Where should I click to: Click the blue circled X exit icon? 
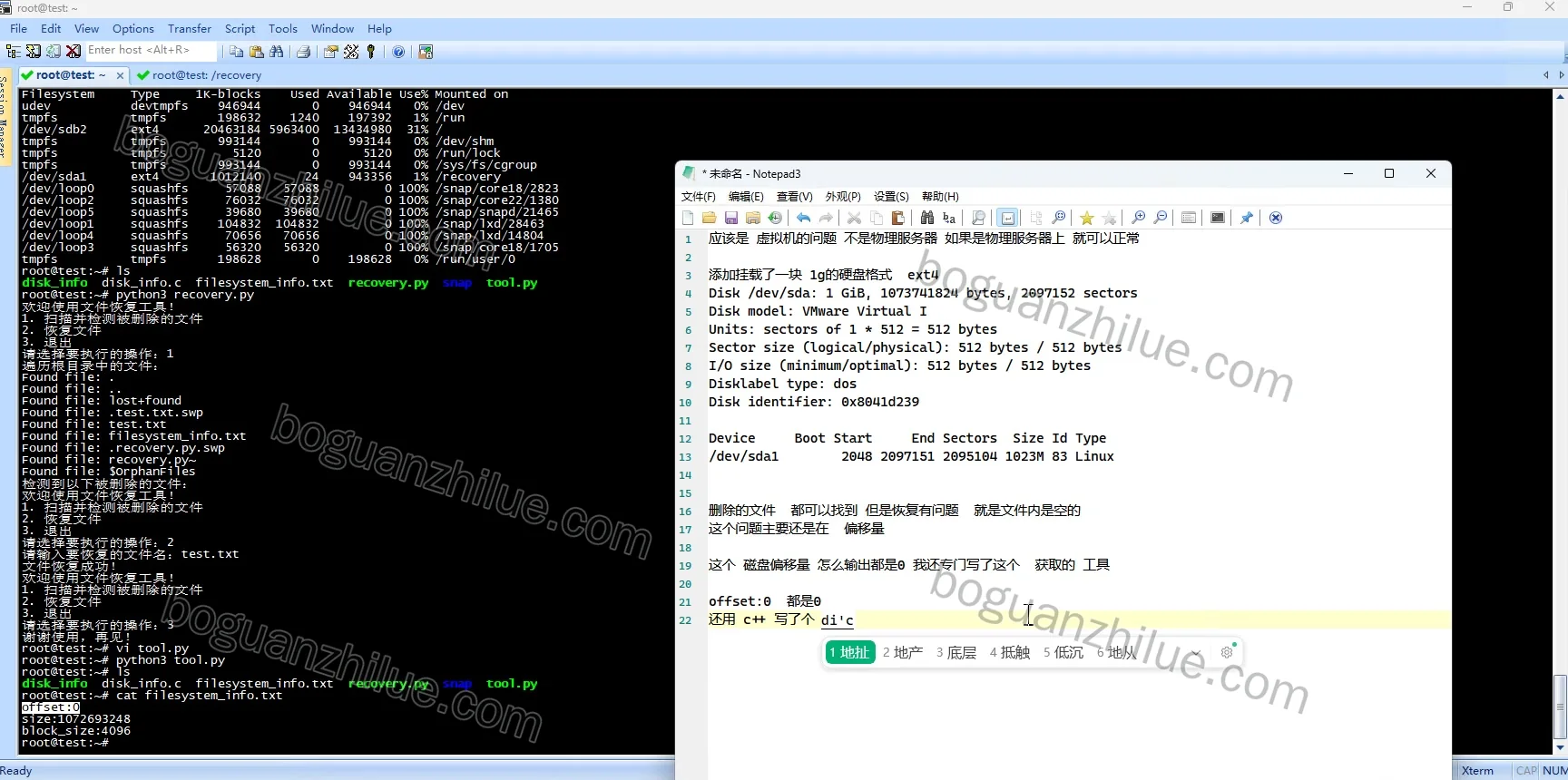tap(1276, 218)
